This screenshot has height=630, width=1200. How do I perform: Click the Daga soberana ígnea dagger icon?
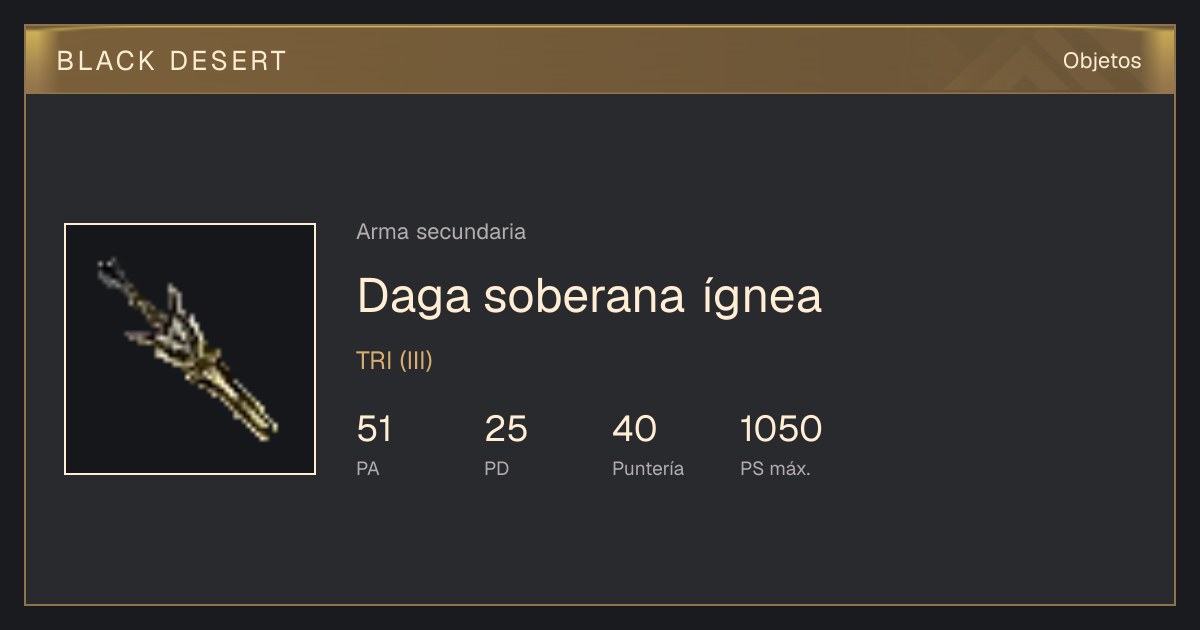pyautogui.click(x=190, y=349)
